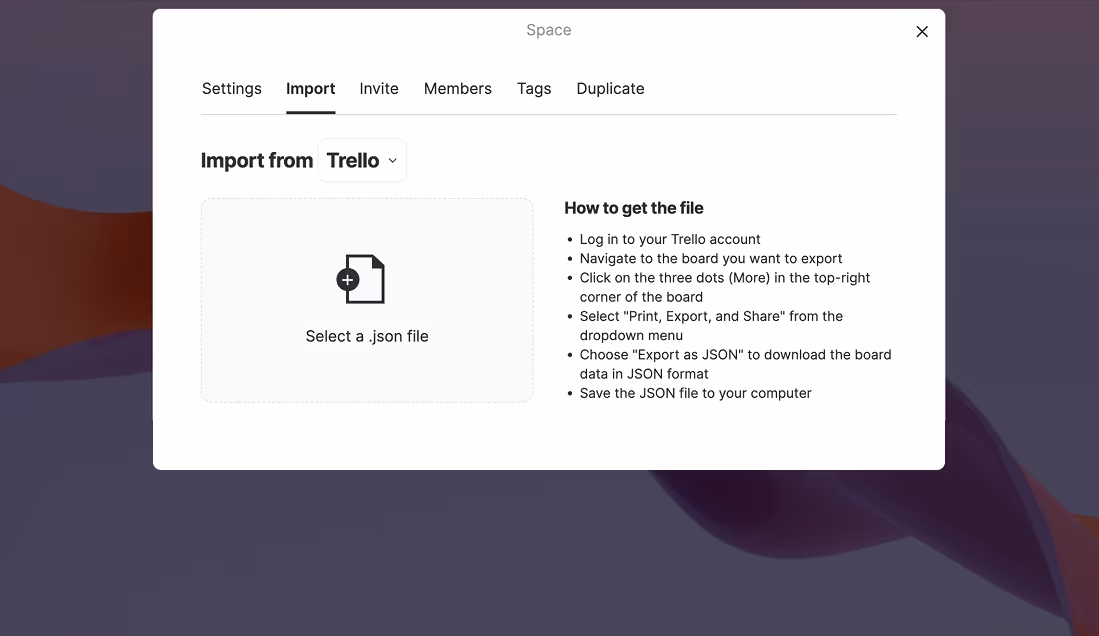Stay on the Import tab

310,88
